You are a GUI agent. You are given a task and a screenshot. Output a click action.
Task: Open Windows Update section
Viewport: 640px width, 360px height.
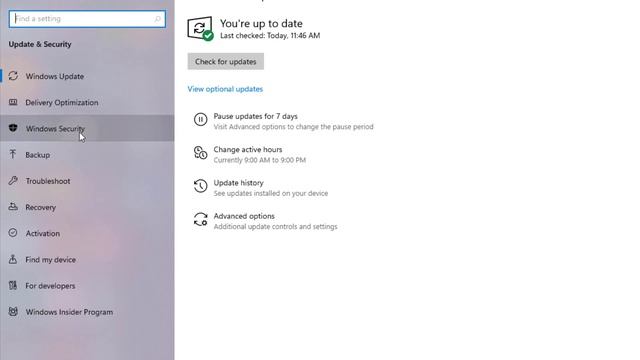(87, 76)
